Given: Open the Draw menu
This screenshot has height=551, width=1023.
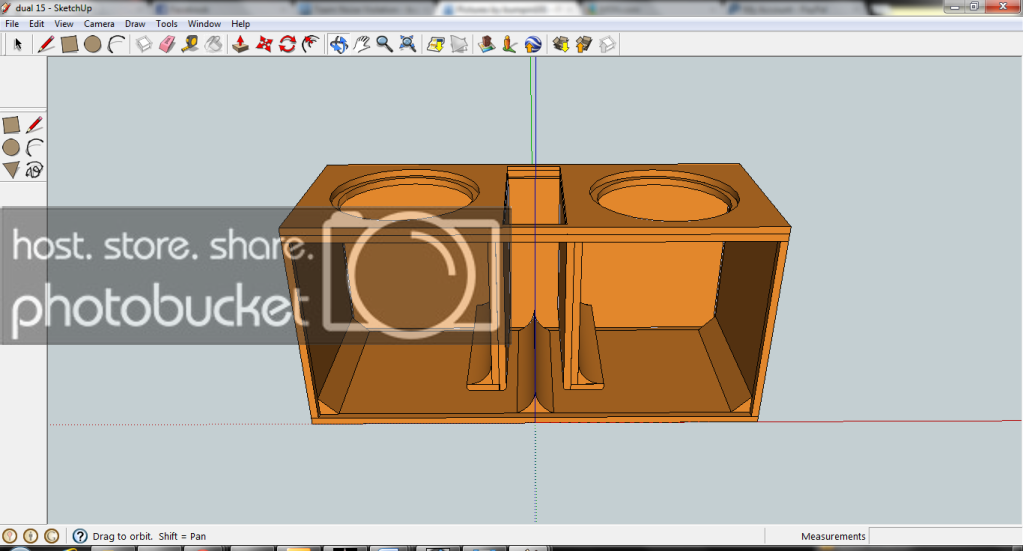Looking at the screenshot, I should click(x=135, y=23).
